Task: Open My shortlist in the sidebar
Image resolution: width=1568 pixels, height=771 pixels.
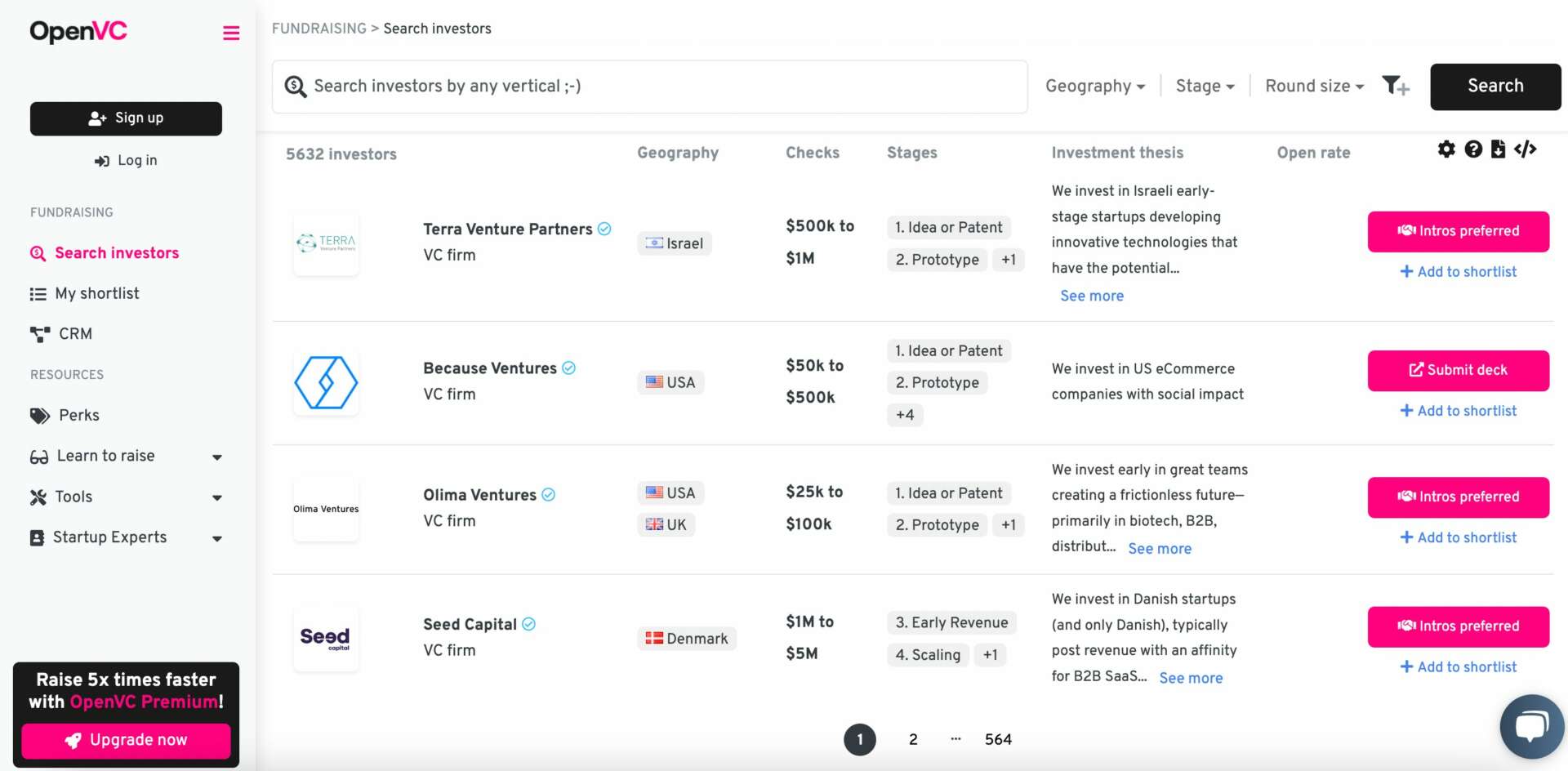Action: (96, 294)
